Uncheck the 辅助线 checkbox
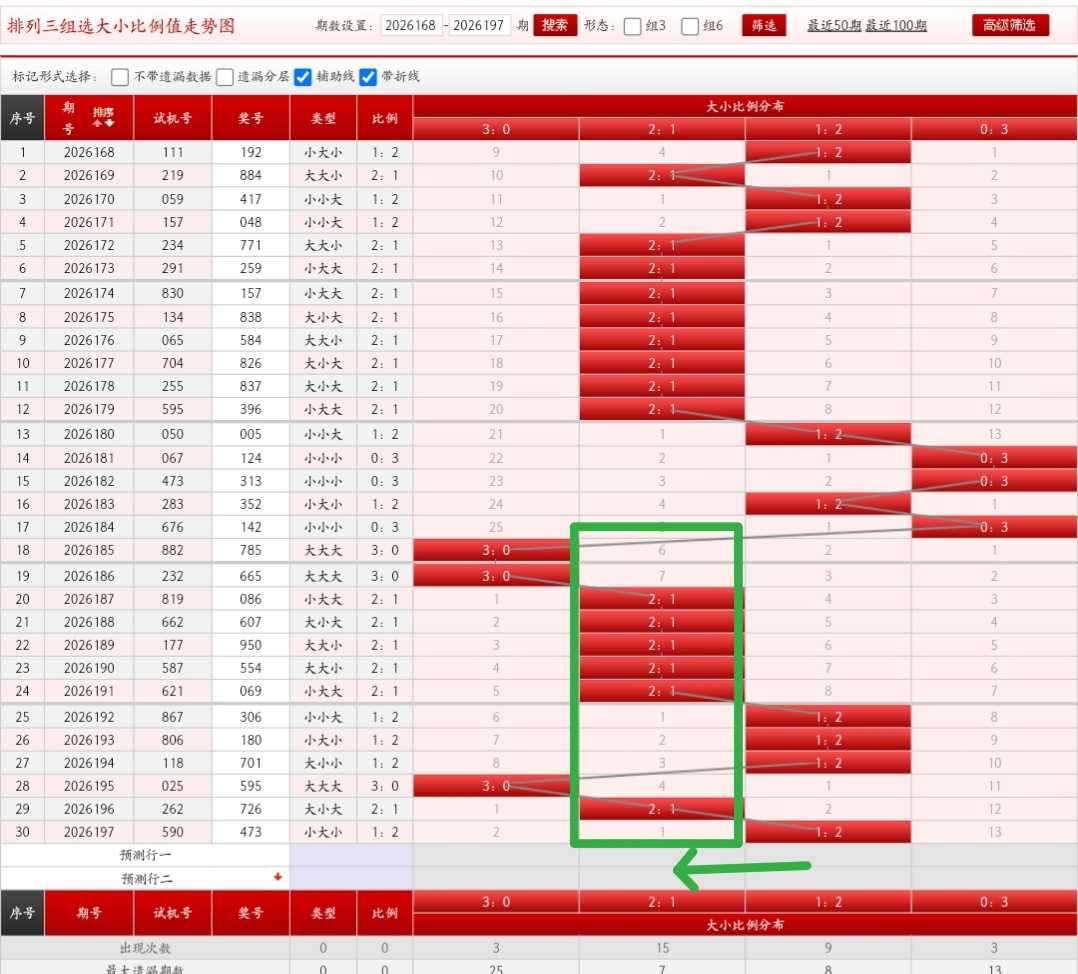This screenshot has width=1078, height=974. [302, 77]
